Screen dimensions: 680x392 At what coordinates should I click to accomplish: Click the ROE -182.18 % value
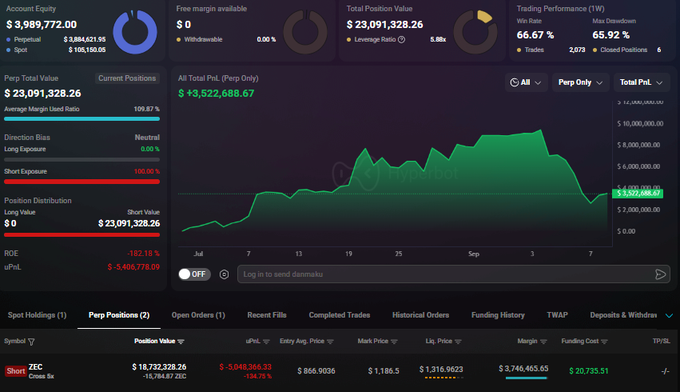[143, 253]
